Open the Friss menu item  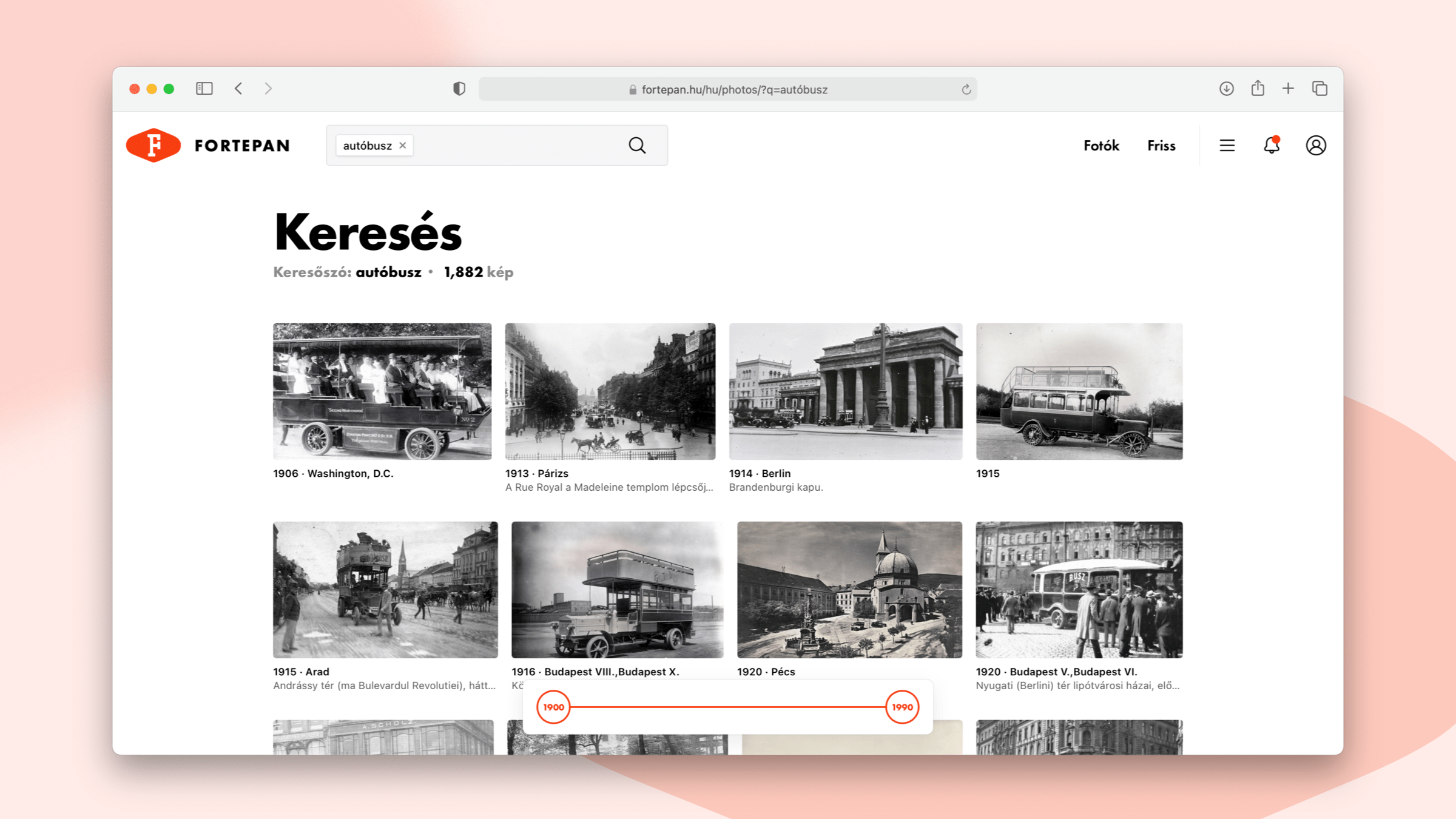pyautogui.click(x=1161, y=146)
